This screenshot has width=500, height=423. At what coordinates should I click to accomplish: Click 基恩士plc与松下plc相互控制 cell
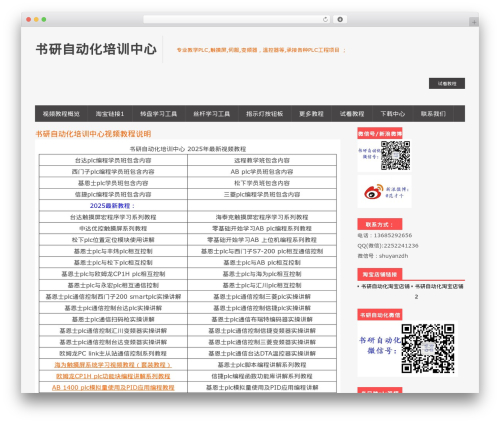pyautogui.click(x=113, y=263)
